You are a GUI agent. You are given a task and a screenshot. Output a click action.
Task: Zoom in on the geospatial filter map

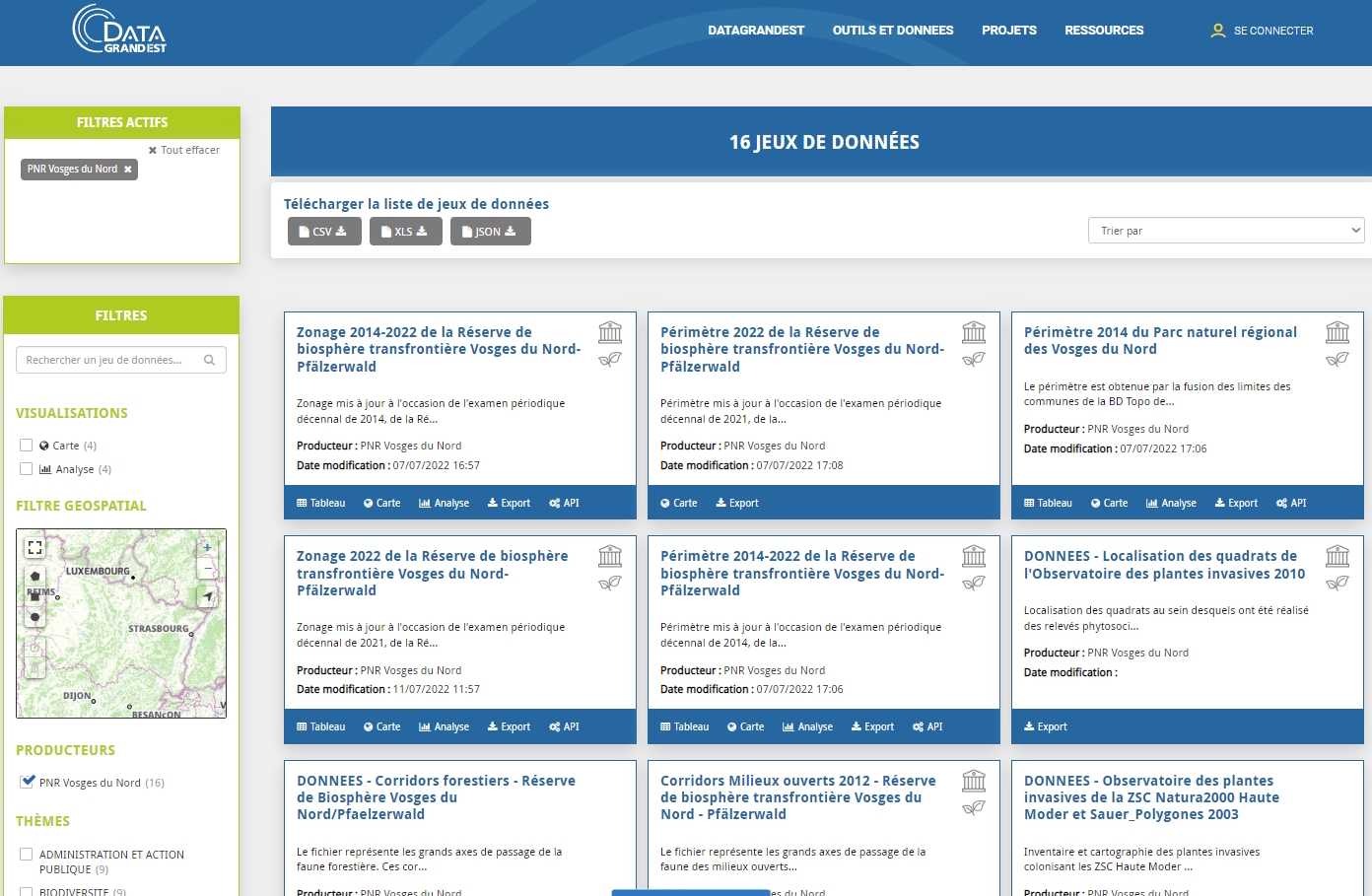(207, 547)
